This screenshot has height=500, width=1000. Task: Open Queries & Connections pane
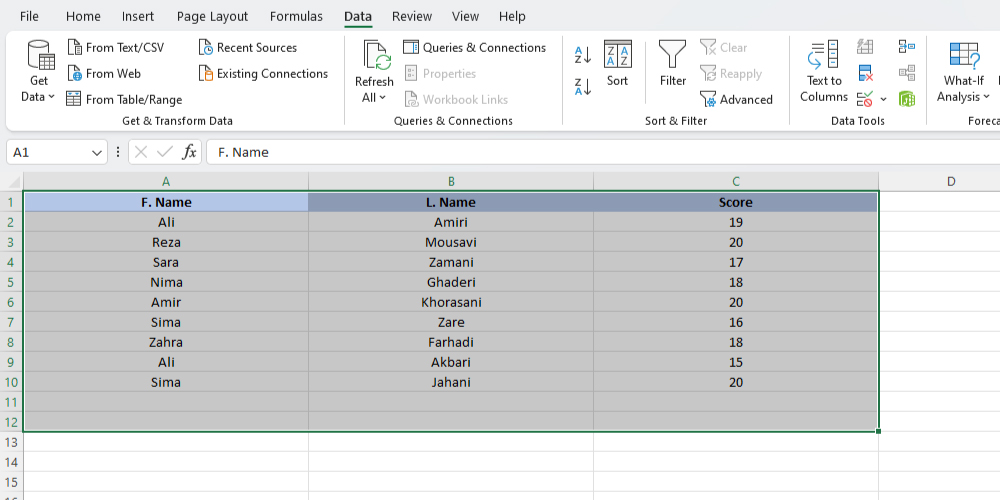[x=474, y=47]
